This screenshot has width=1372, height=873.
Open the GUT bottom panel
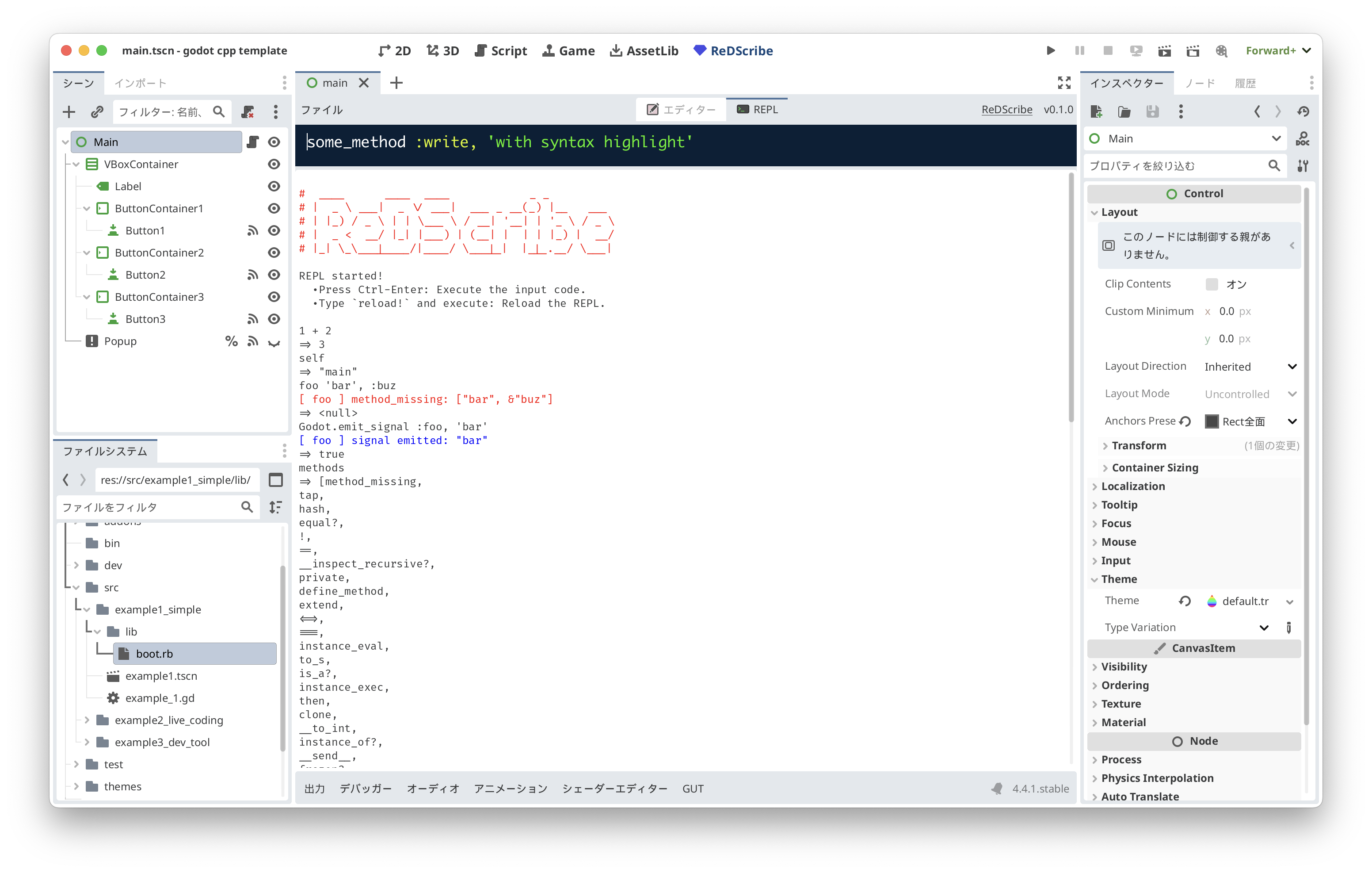click(693, 789)
